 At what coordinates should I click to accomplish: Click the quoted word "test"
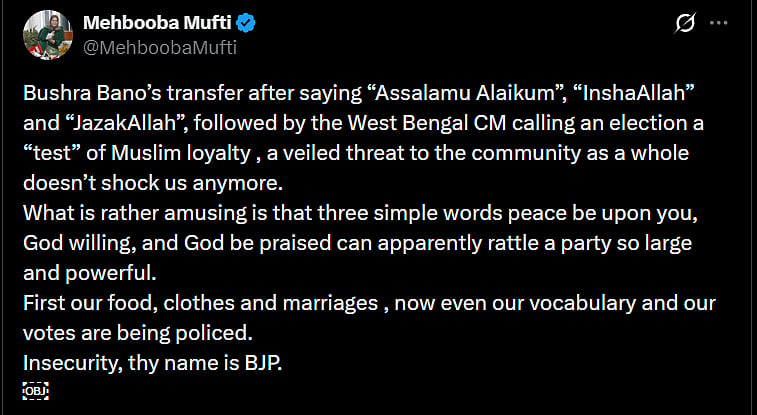(x=52, y=153)
